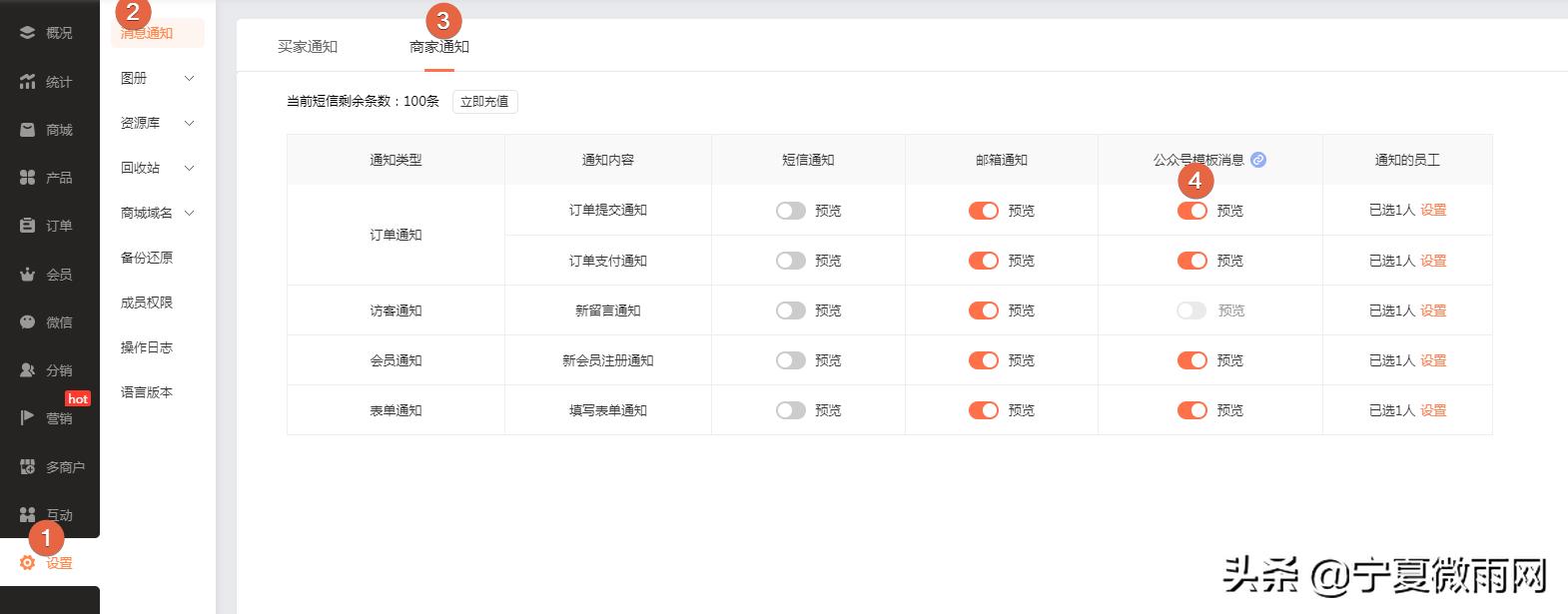Screen dimensions: 1568x614
Task: Expand the 图册 submenu chevron
Action: (x=189, y=78)
